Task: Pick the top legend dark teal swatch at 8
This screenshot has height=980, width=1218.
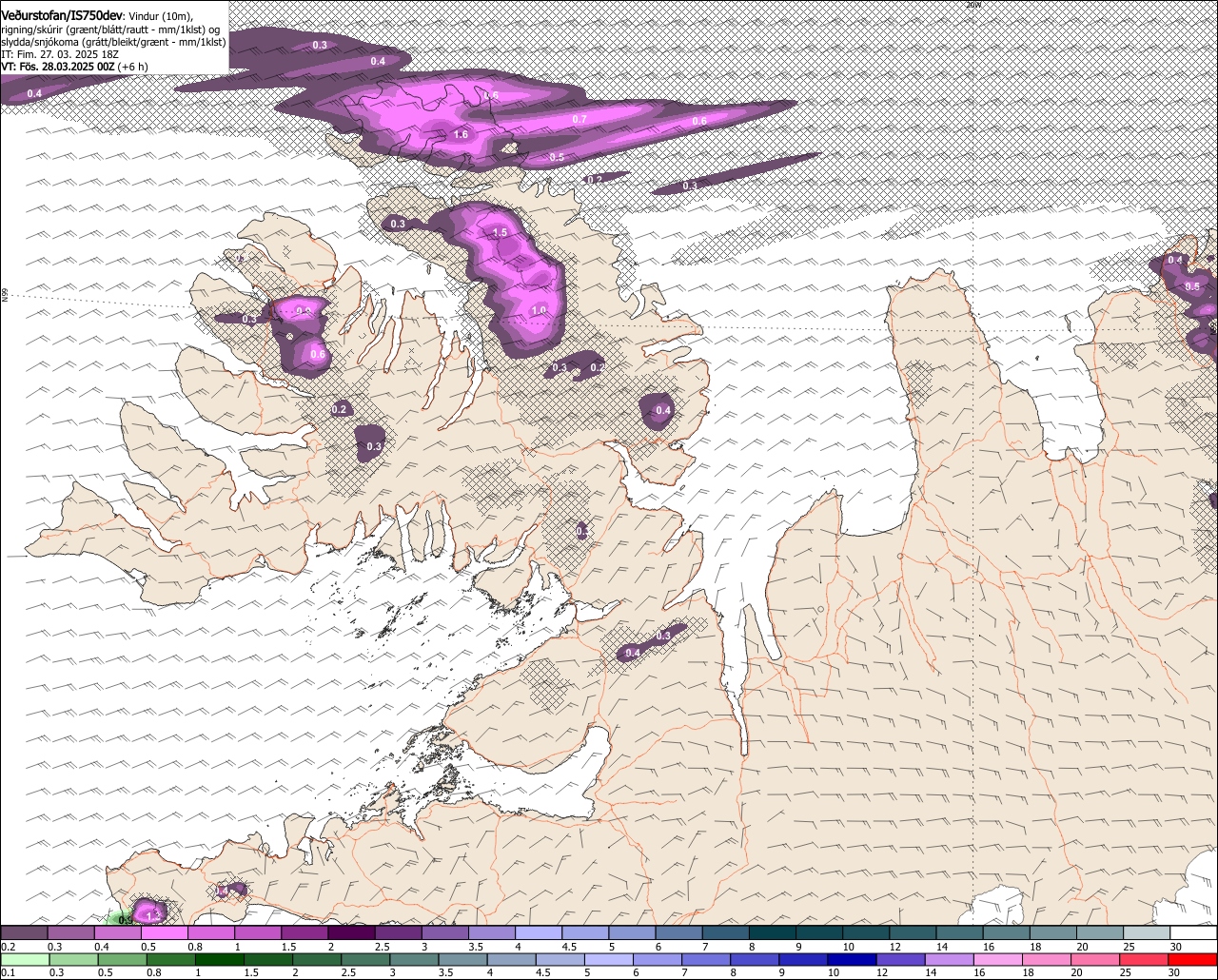Action: [773, 933]
